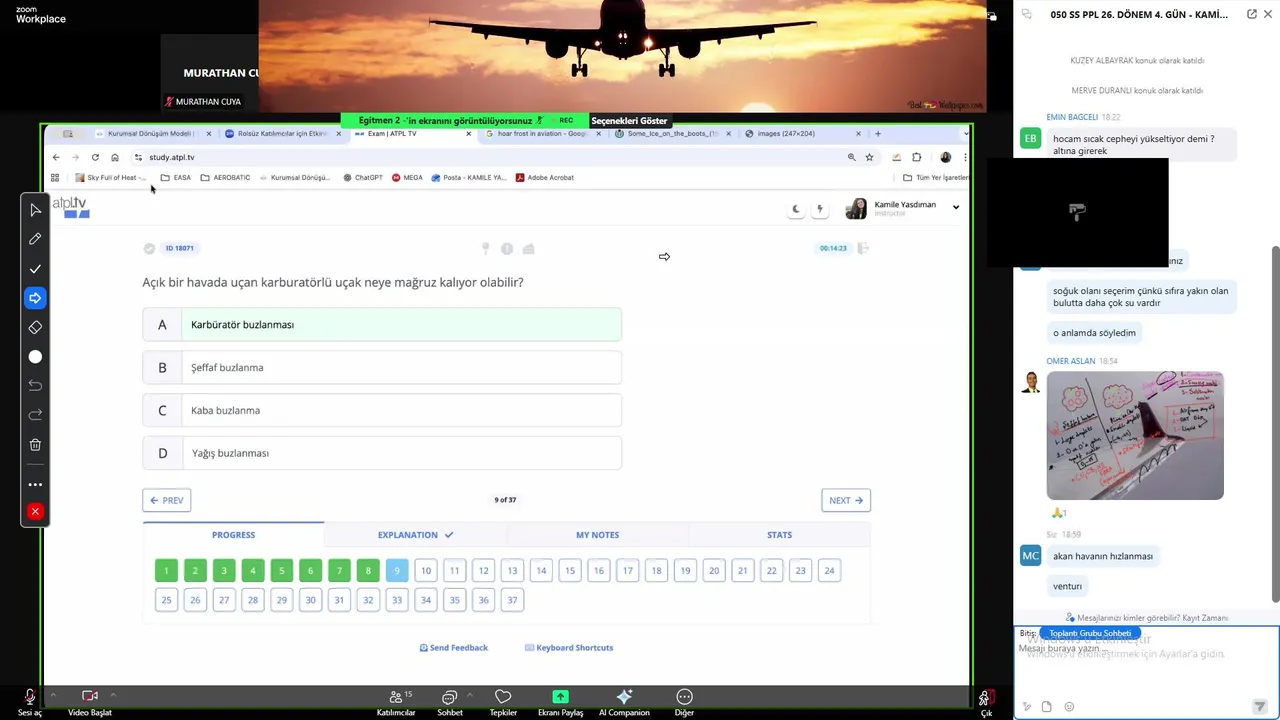This screenshot has width=1280, height=720.
Task: Select answer A Karbüratör buzlanması
Action: 382,324
